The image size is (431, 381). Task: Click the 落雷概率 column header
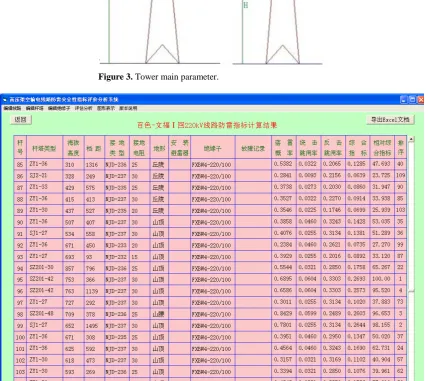284,147
